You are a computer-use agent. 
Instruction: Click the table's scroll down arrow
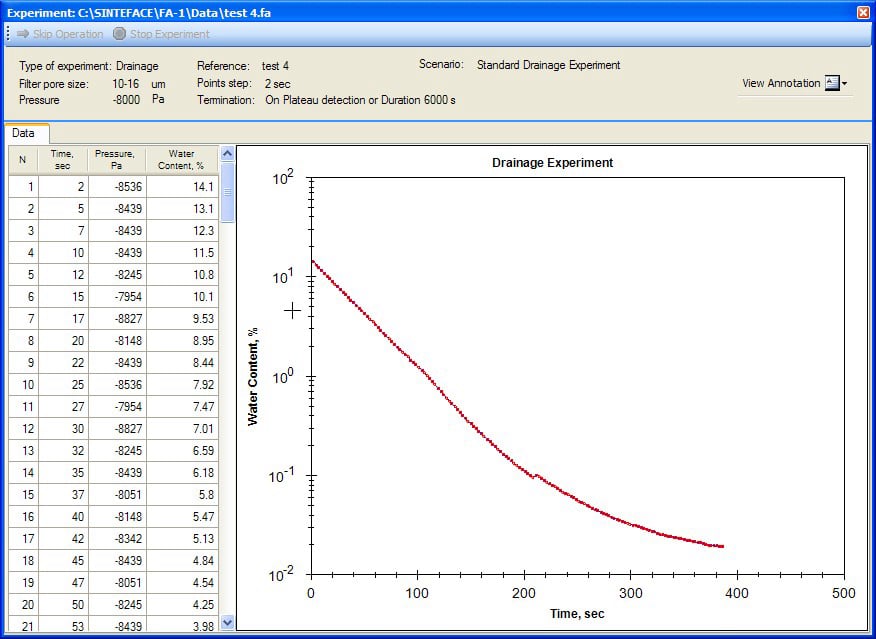pyautogui.click(x=227, y=622)
